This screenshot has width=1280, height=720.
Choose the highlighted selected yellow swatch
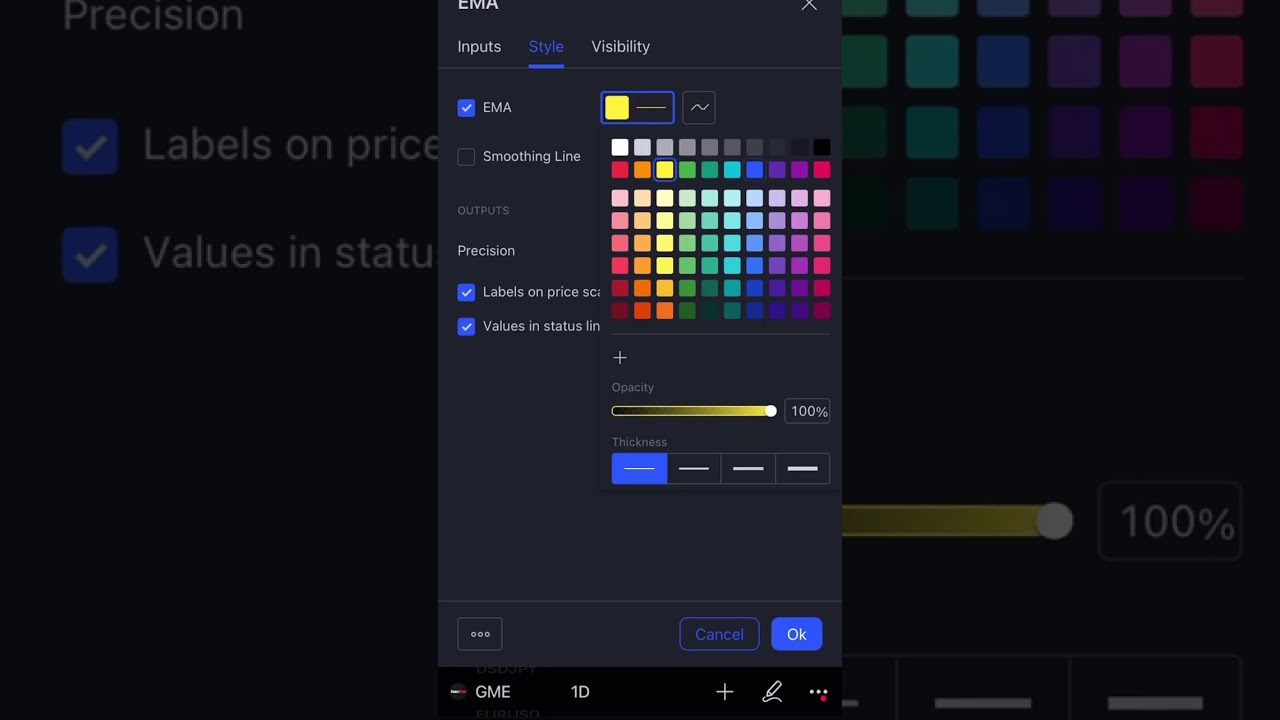(x=665, y=170)
